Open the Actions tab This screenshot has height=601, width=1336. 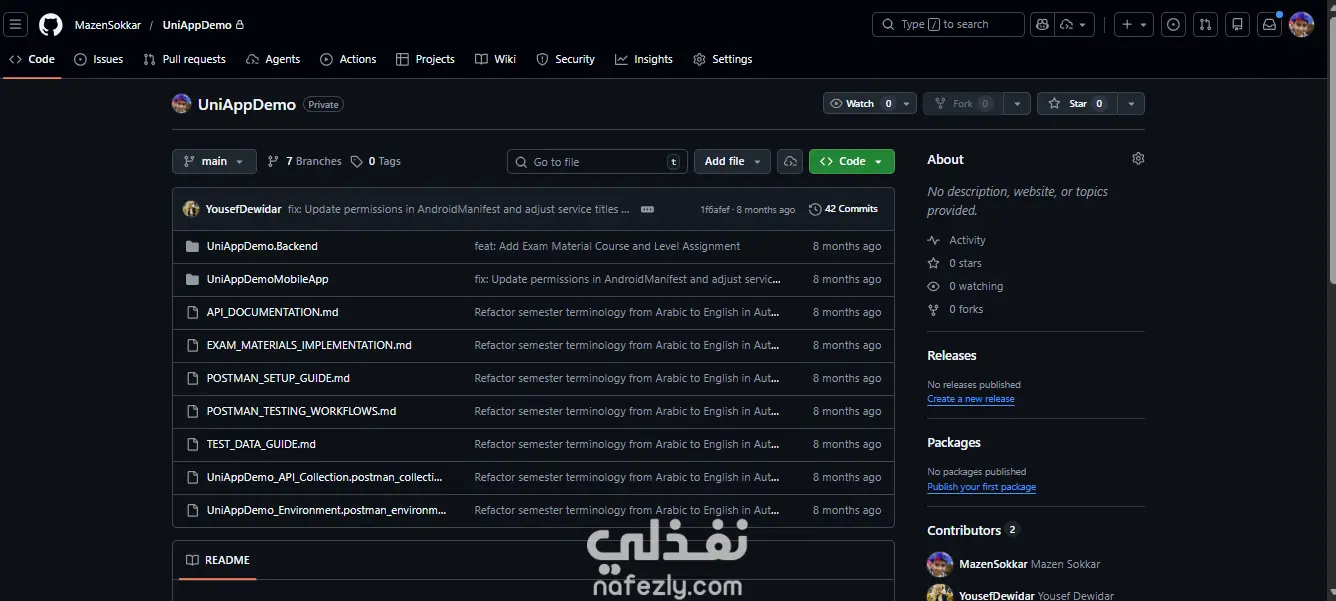tap(348, 59)
